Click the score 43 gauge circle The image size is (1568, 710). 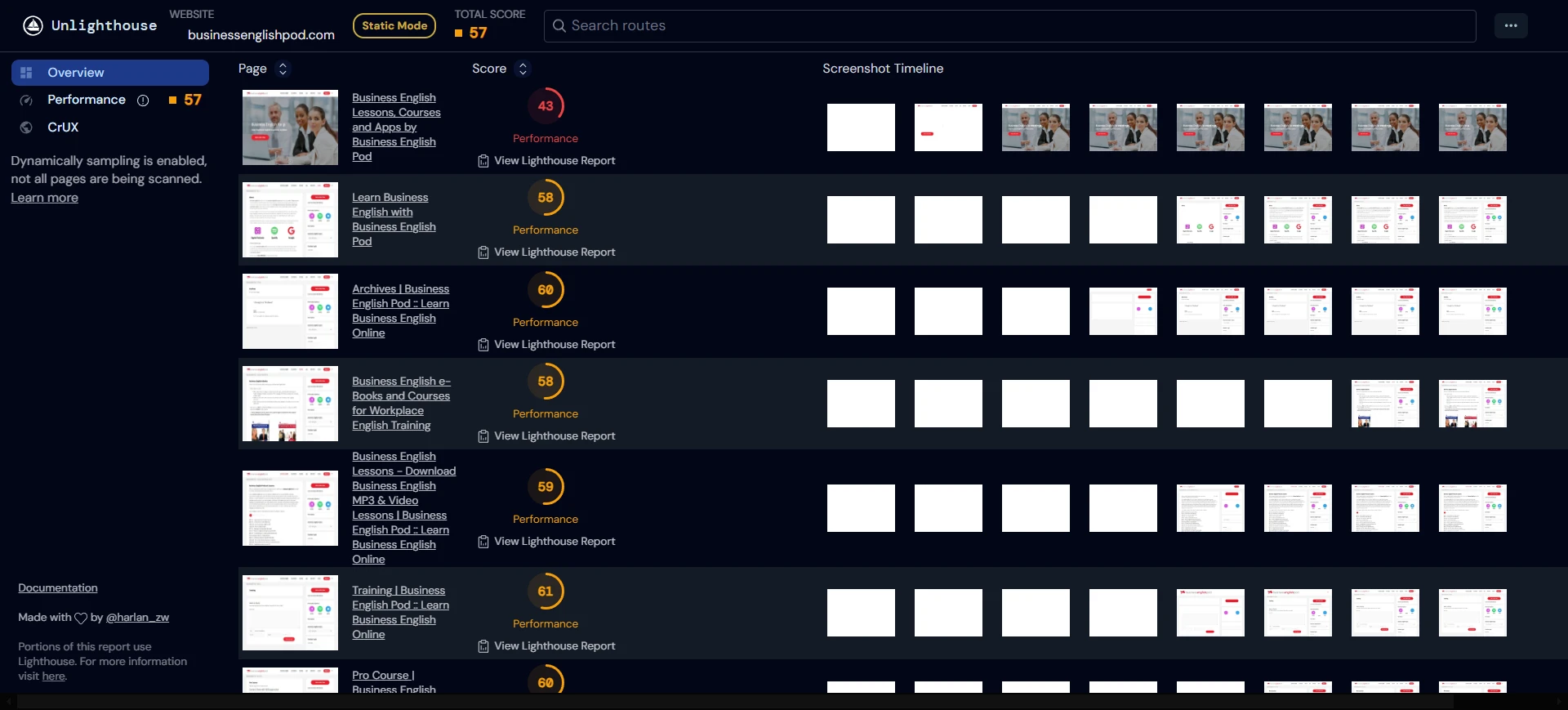[546, 106]
